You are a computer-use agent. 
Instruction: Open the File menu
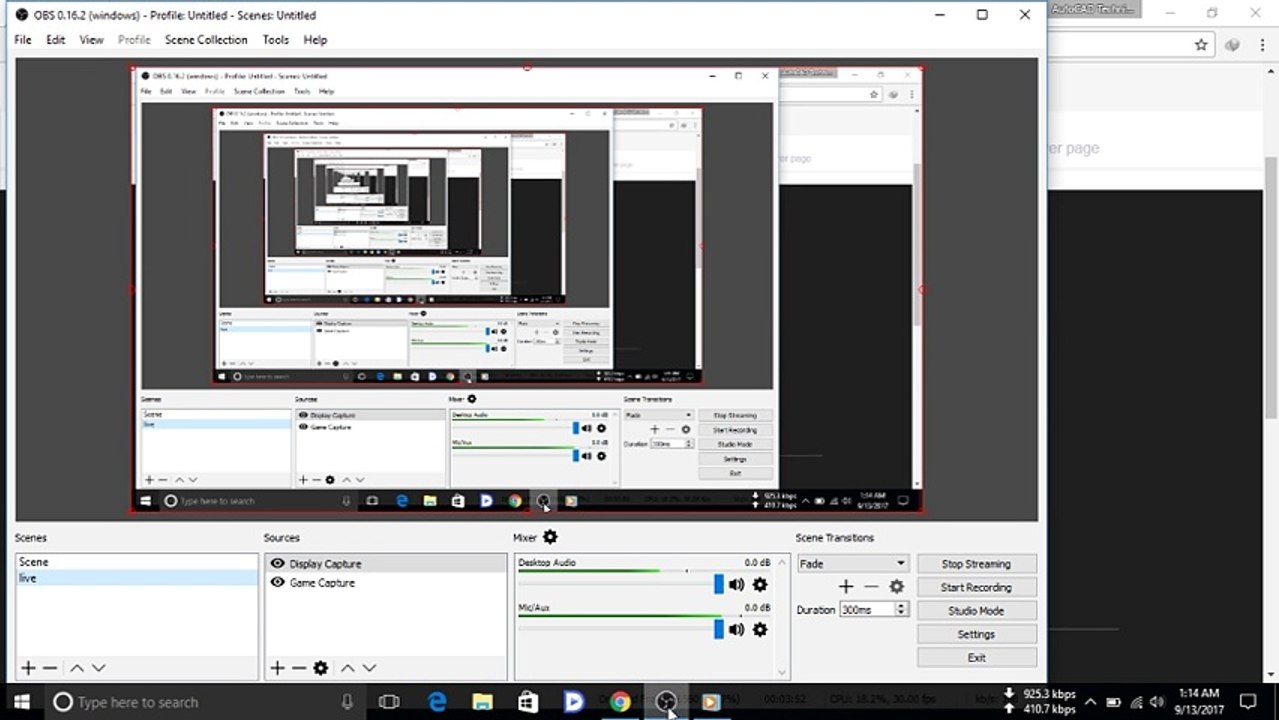coord(23,40)
